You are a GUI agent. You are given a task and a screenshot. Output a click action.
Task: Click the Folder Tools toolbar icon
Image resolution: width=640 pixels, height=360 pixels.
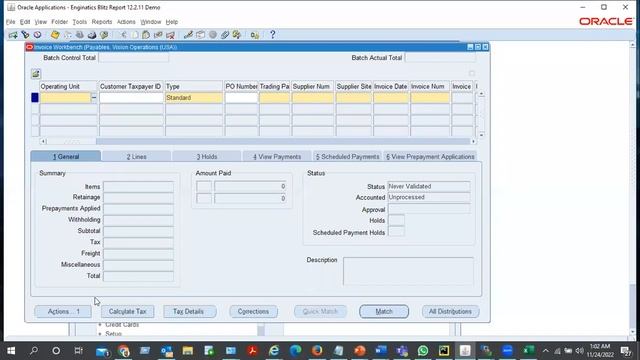click(236, 35)
